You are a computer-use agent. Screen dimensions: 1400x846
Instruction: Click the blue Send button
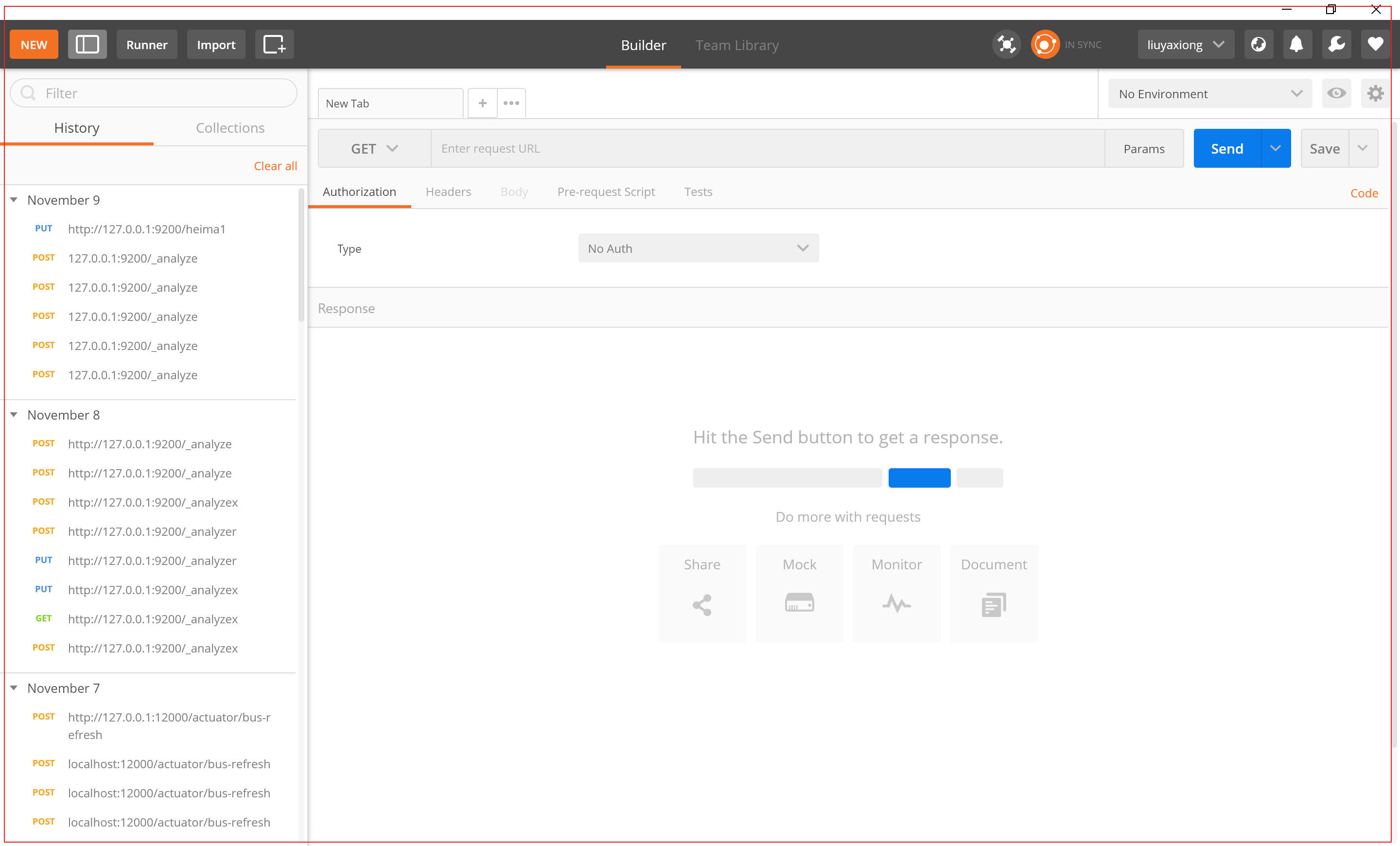point(1227,148)
